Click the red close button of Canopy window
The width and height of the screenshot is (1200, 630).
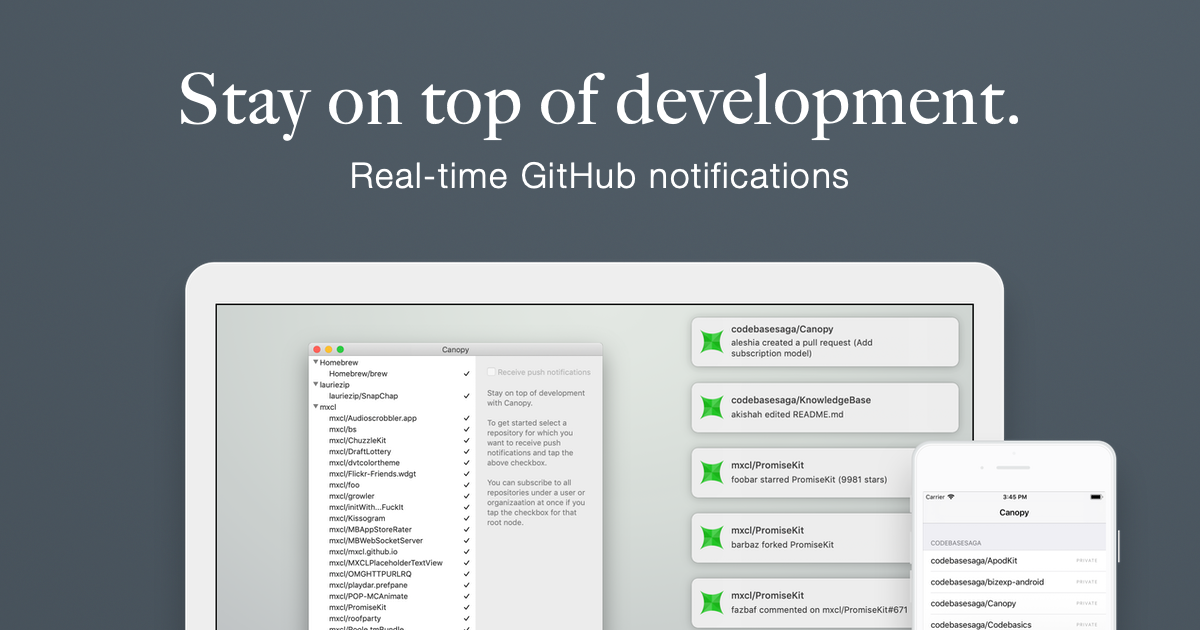point(317,349)
